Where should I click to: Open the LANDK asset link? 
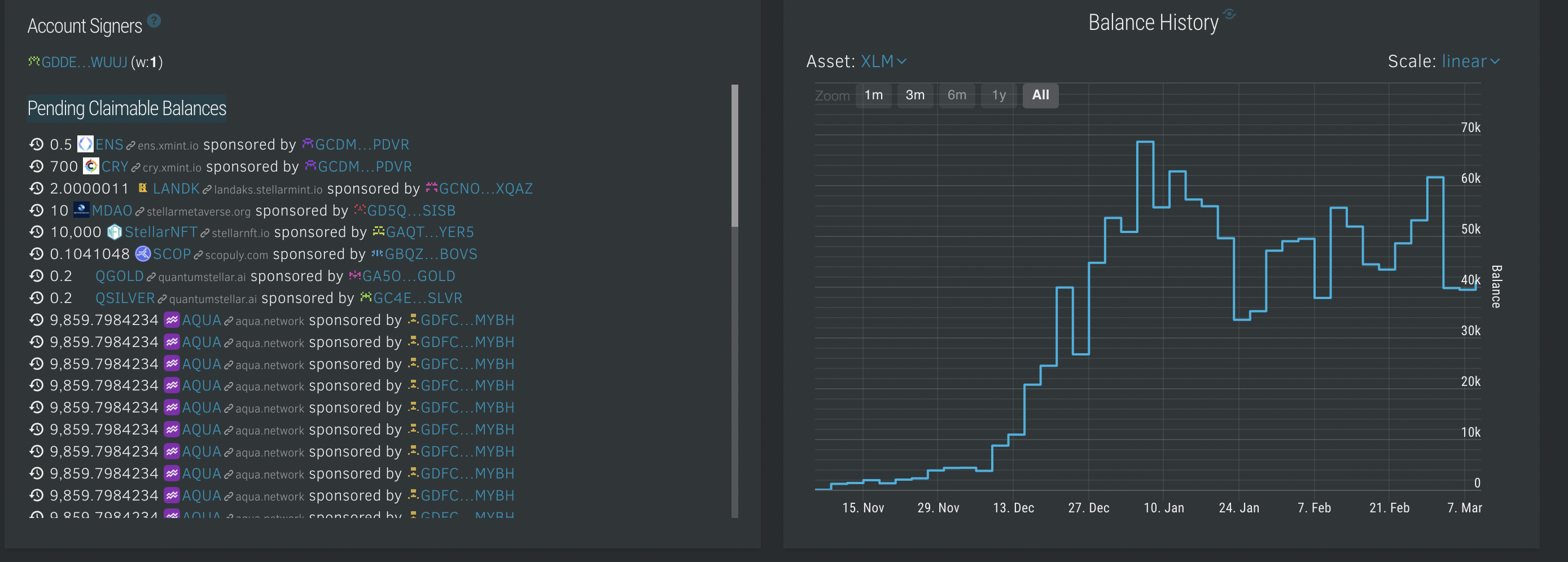point(177,188)
